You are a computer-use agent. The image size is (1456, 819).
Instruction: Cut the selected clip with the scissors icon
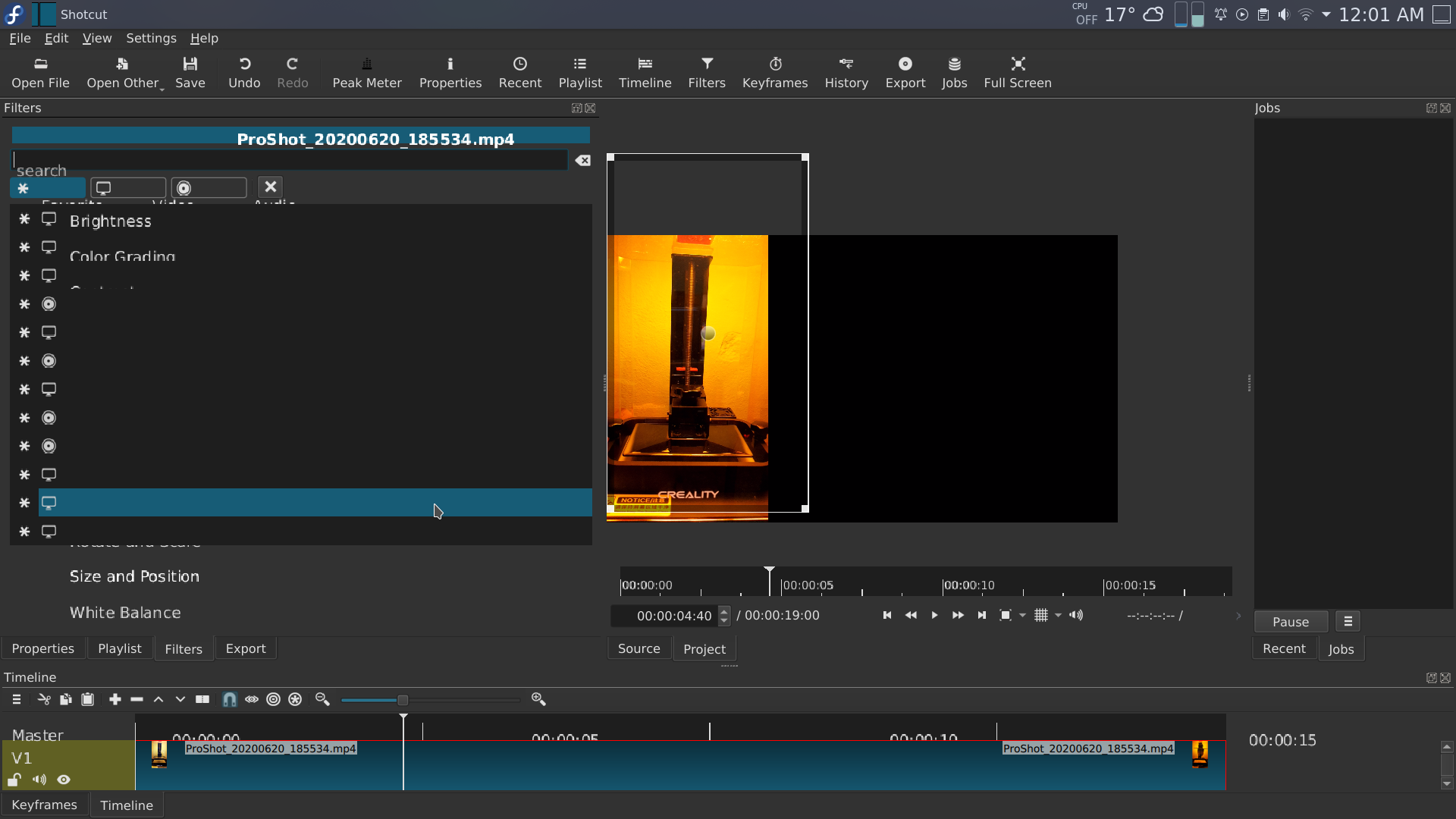[44, 699]
